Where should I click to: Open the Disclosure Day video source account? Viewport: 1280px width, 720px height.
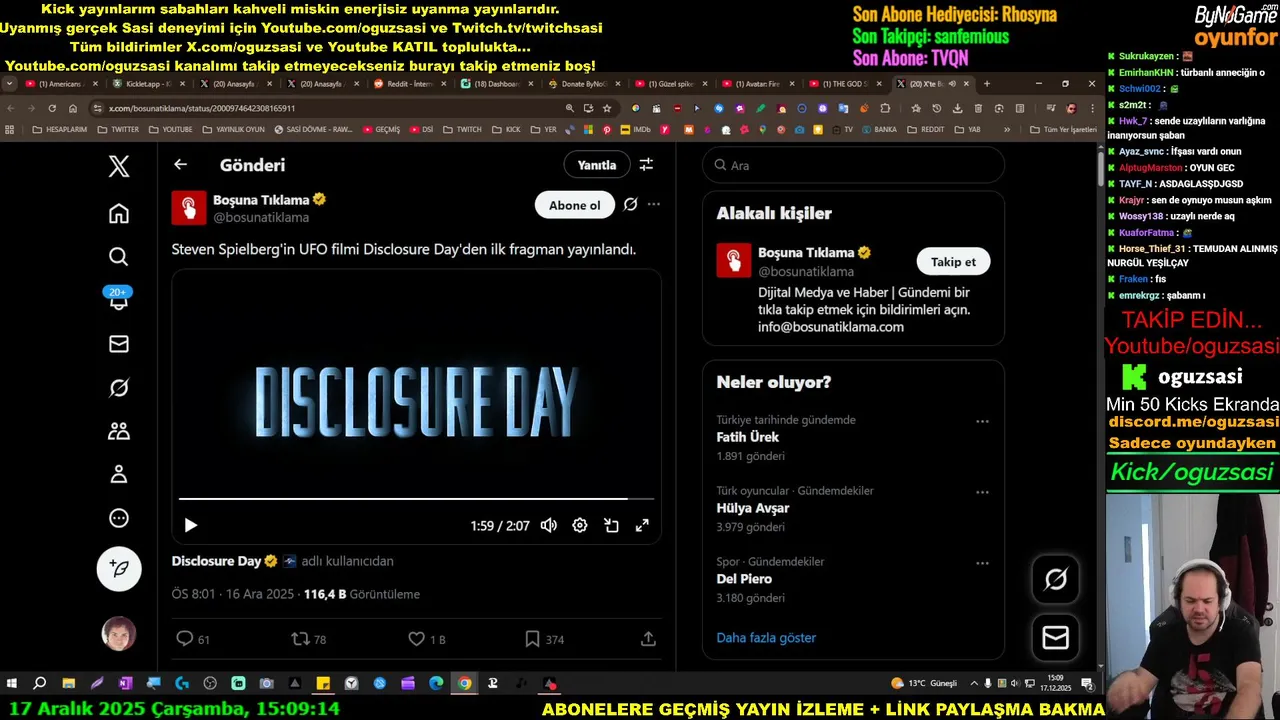(x=216, y=561)
